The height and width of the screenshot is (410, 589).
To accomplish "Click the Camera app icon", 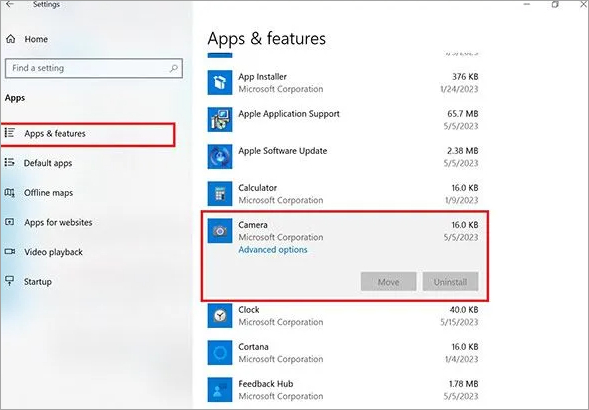I will point(220,231).
